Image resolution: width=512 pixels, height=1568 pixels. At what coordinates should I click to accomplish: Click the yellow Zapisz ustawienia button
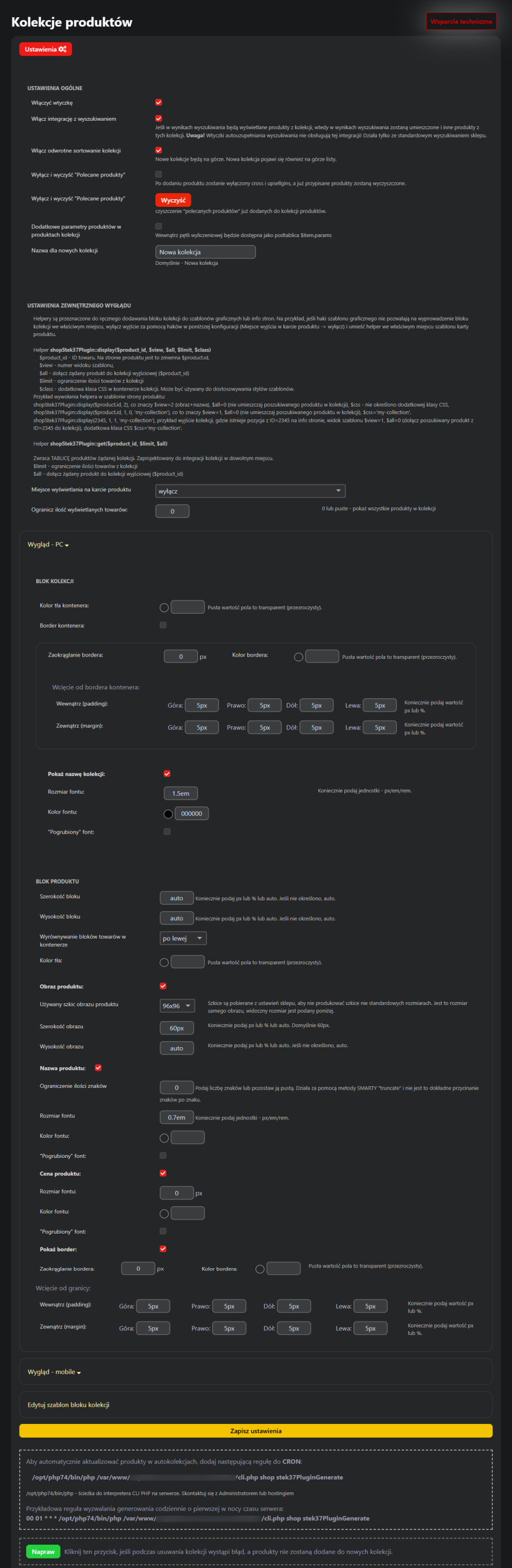255,1431
